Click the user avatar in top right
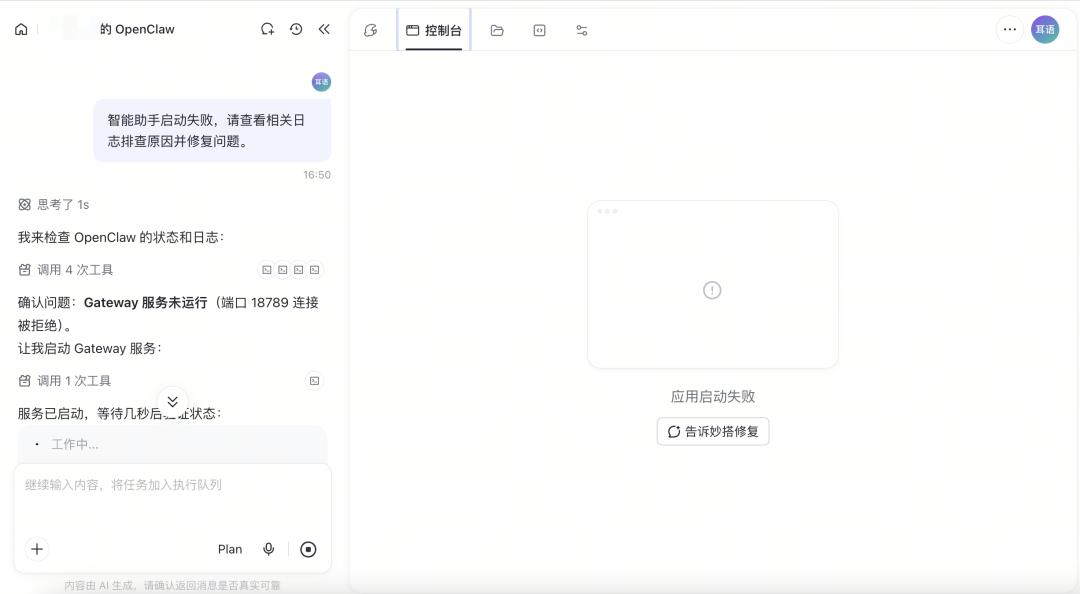Image resolution: width=1080 pixels, height=594 pixels. tap(1044, 29)
